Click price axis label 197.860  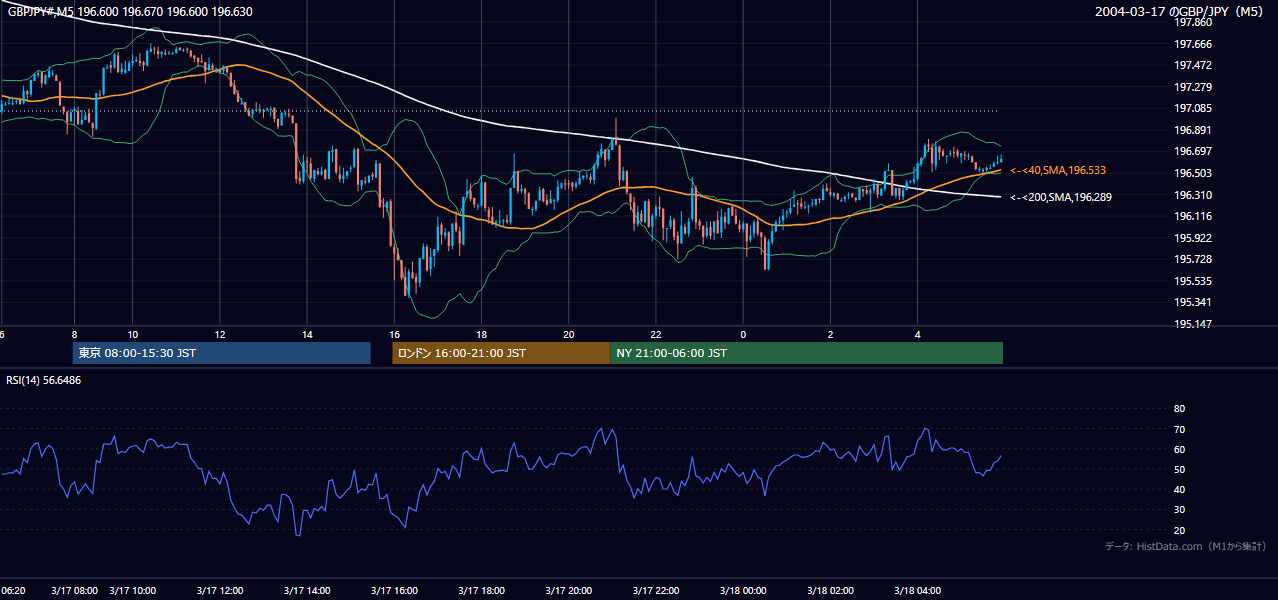click(1193, 22)
